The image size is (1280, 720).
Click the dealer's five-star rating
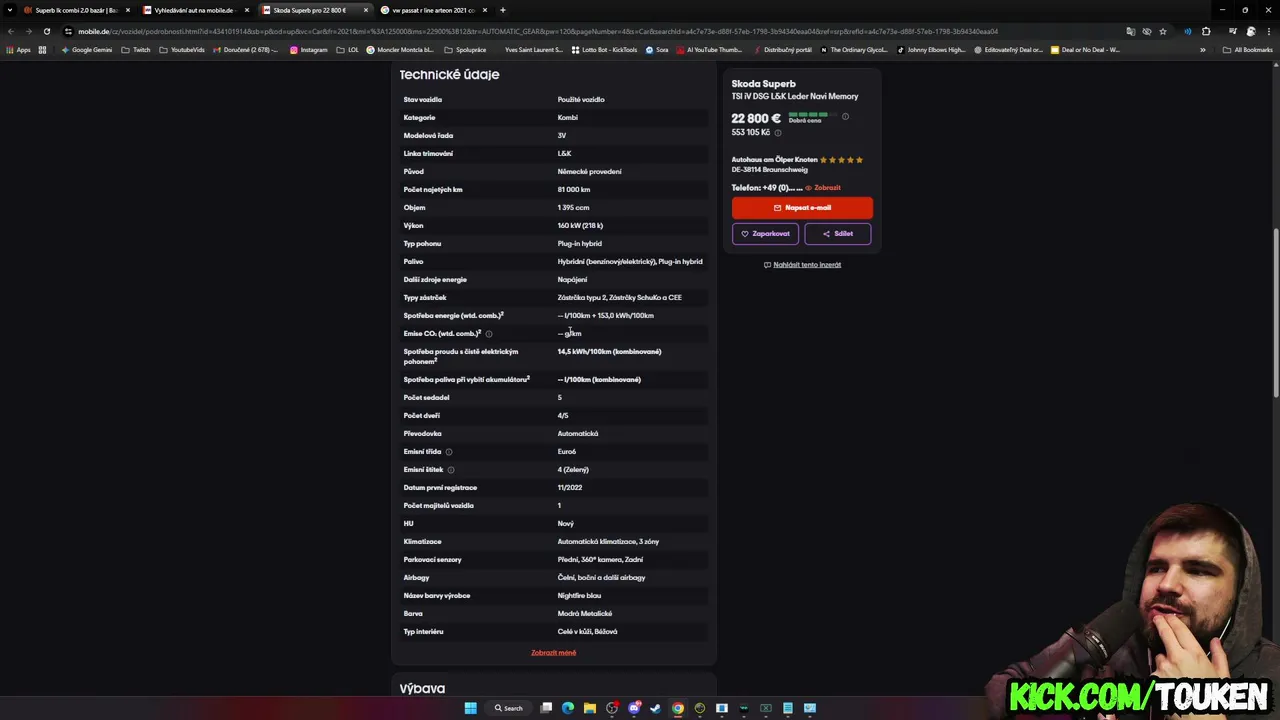click(x=841, y=160)
